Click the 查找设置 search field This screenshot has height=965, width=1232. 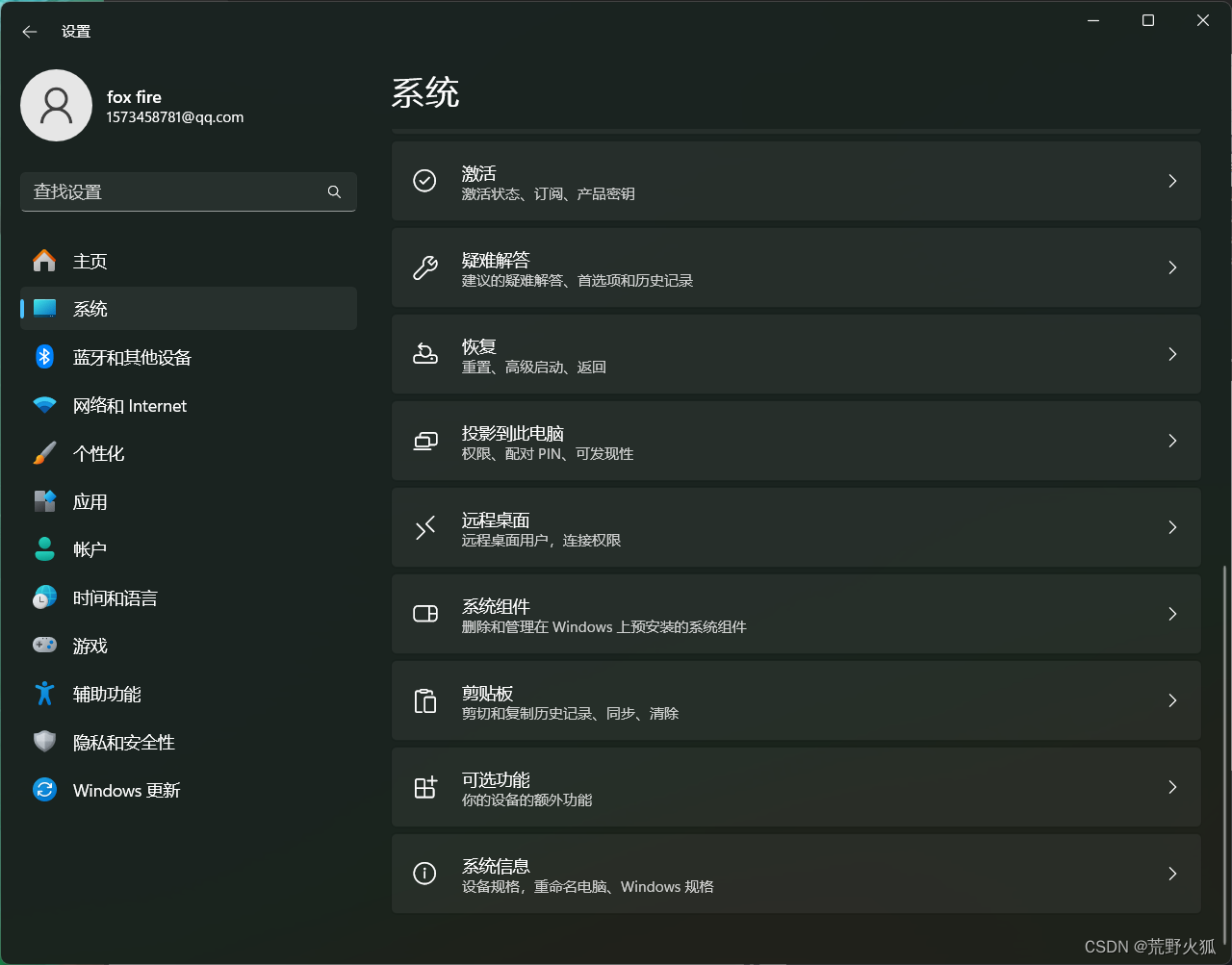pyautogui.click(x=189, y=191)
